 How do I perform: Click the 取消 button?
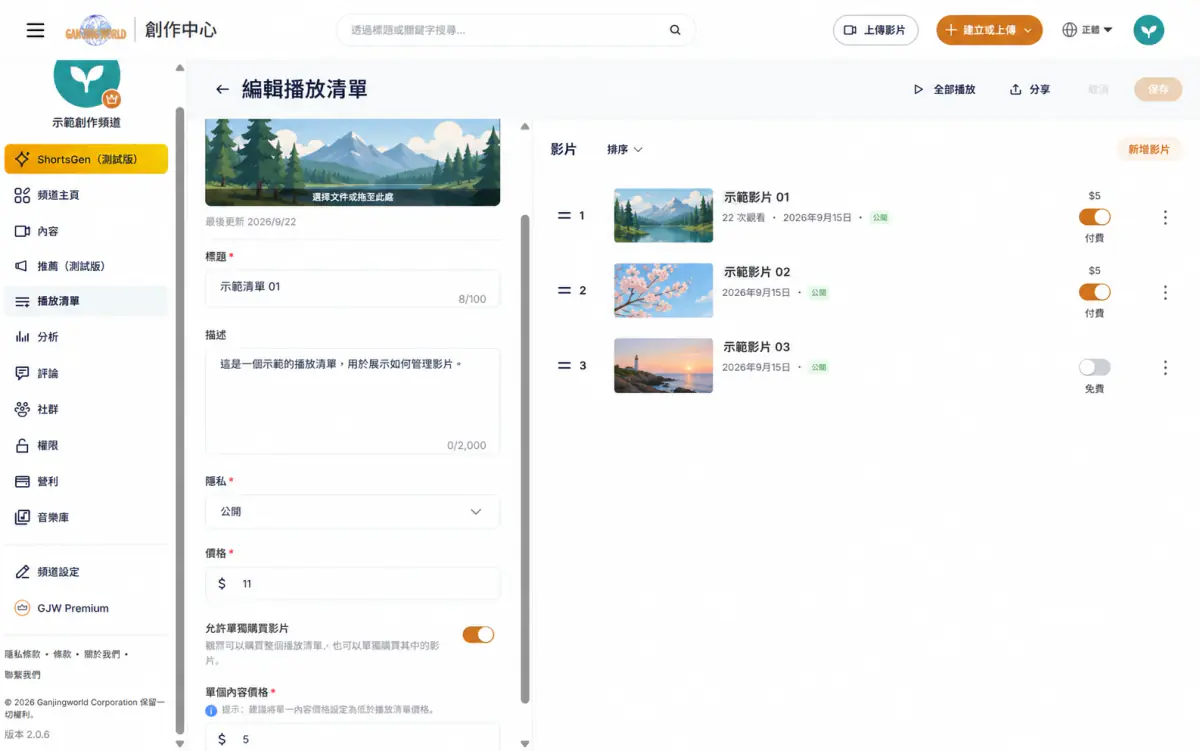tap(1098, 89)
